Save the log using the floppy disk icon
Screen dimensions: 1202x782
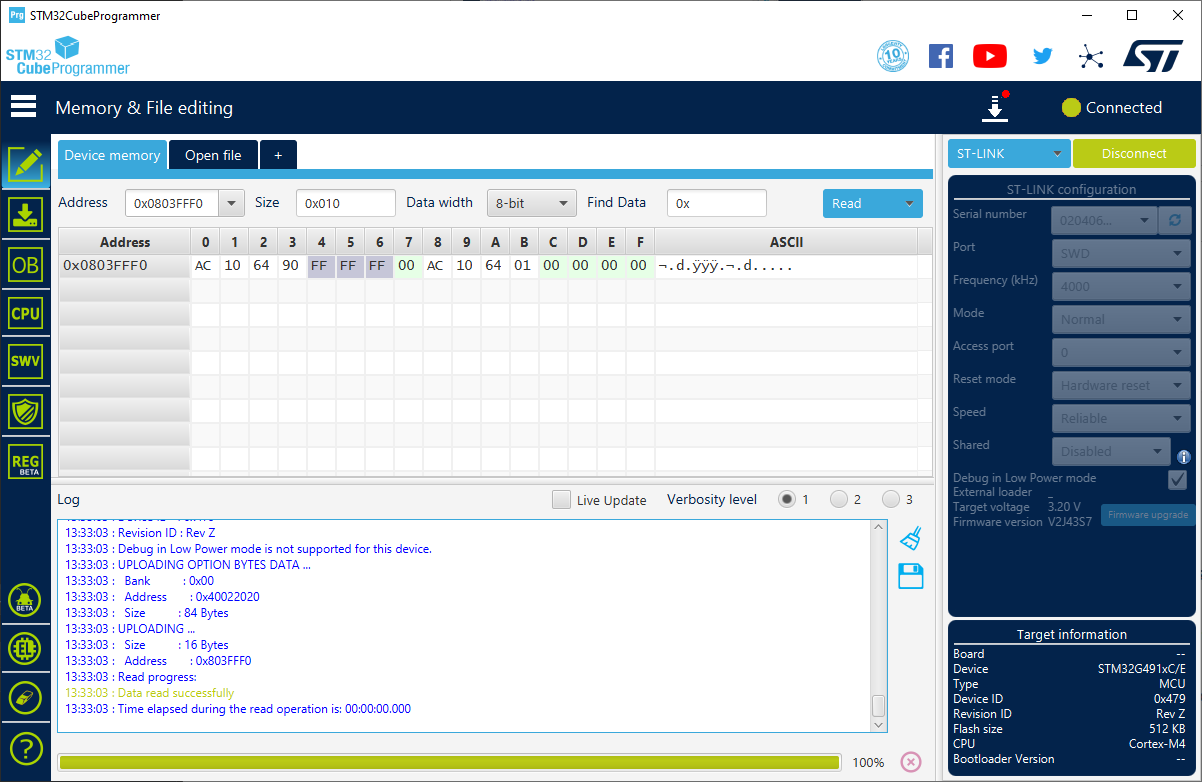pos(910,576)
